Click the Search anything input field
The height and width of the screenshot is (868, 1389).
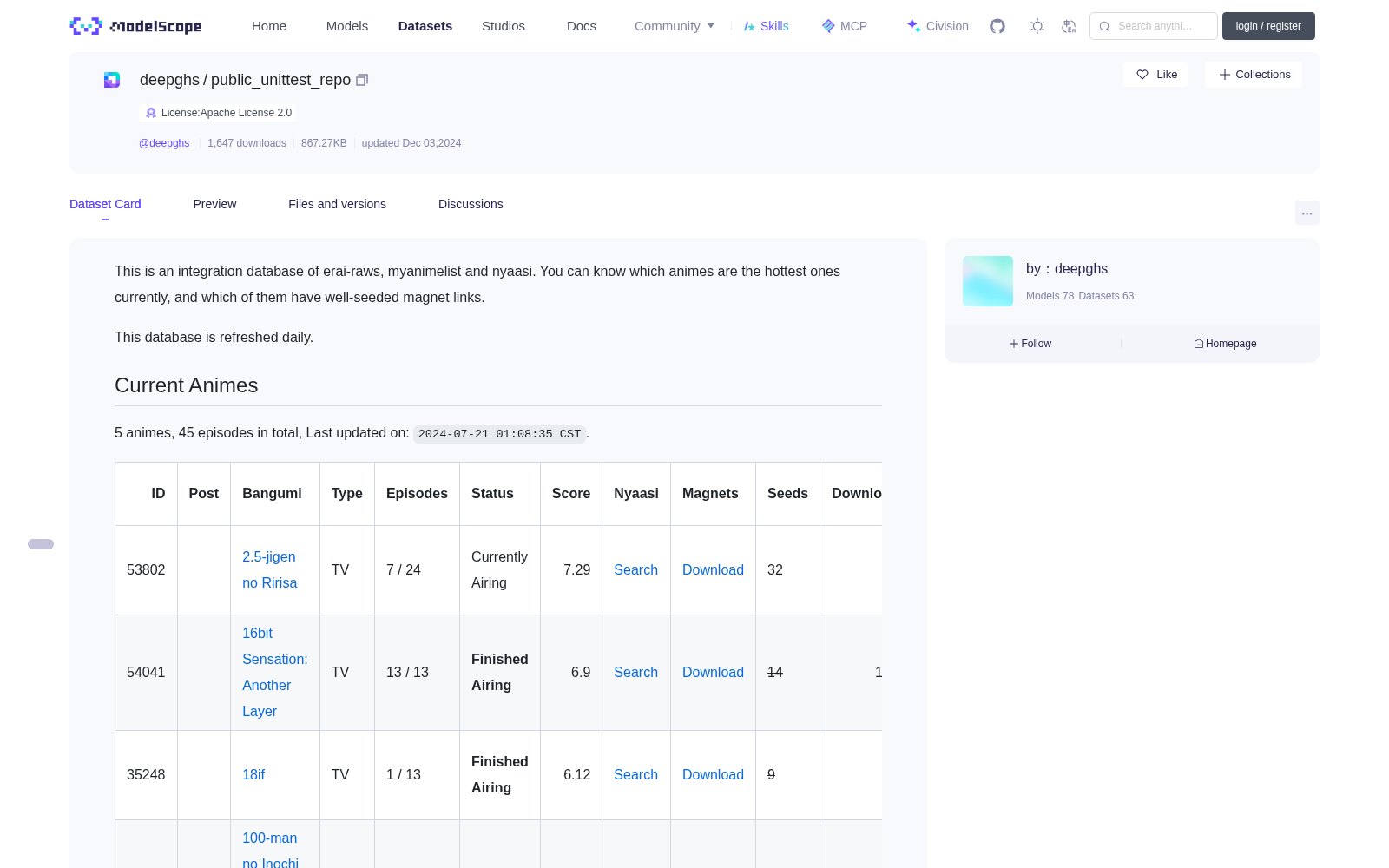(x=1154, y=26)
